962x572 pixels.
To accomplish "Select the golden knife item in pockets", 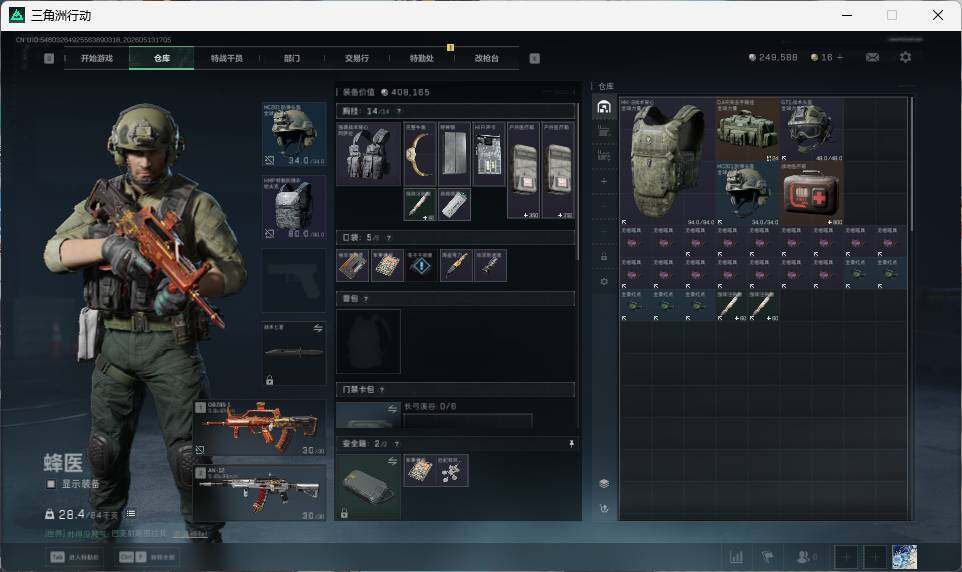I will 456,265.
